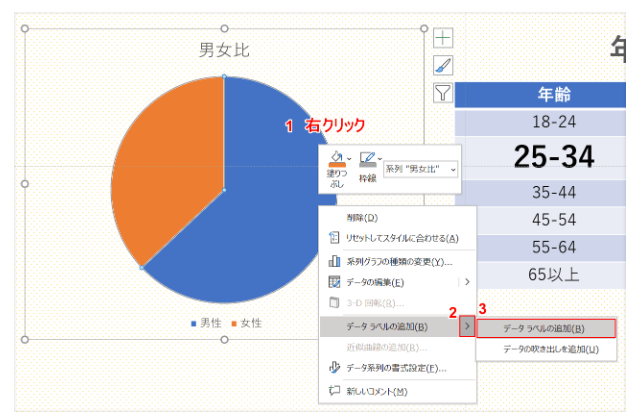Click the 男性 legend entry
The image size is (643, 417).
pos(205,323)
